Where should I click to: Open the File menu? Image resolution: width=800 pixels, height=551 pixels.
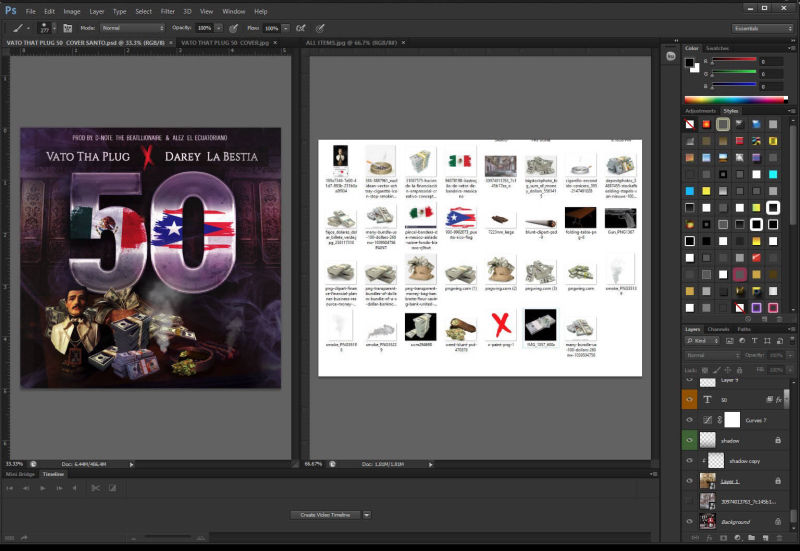click(x=31, y=11)
